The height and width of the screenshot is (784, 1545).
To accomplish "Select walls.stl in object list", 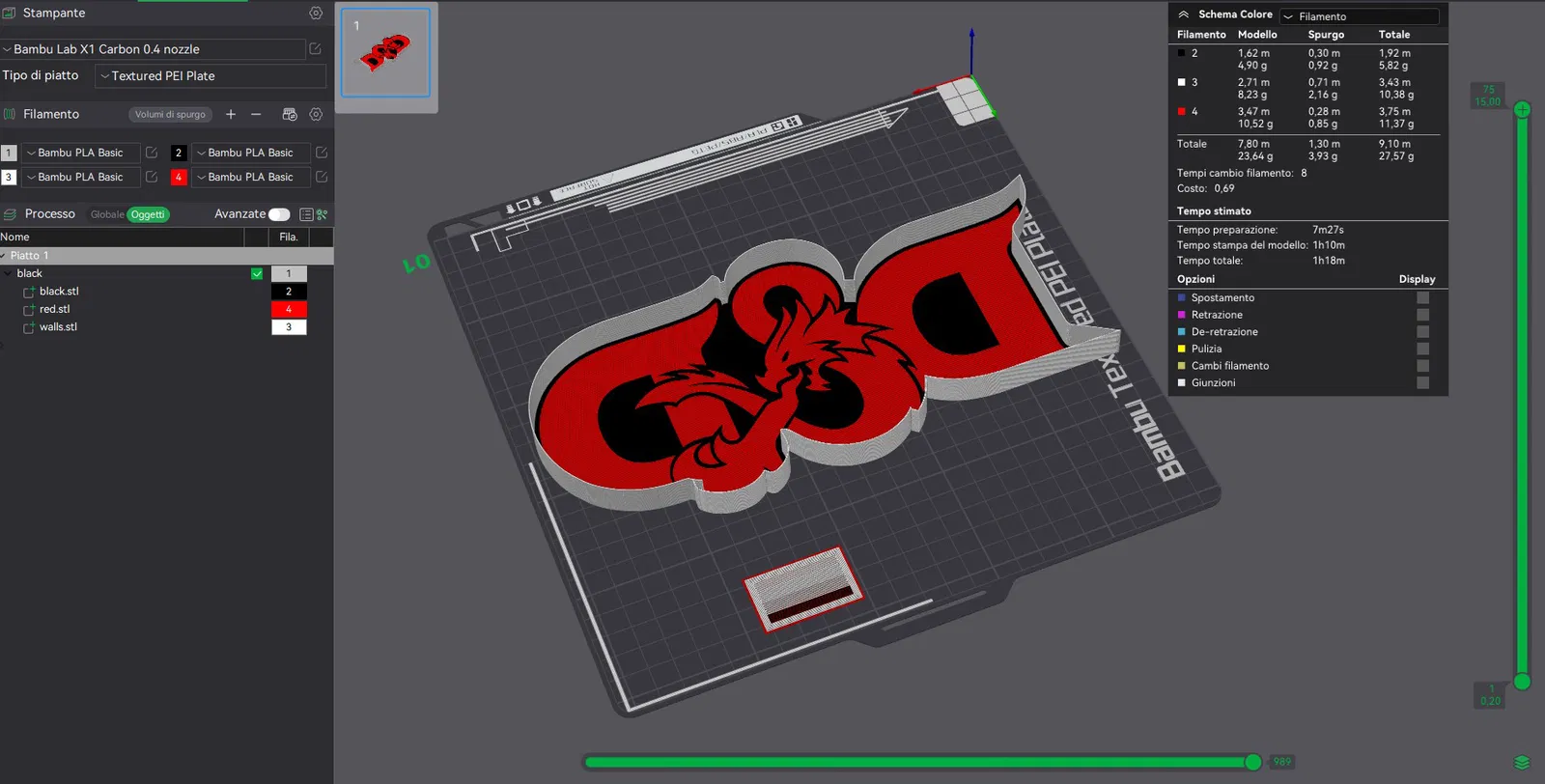I will point(58,327).
